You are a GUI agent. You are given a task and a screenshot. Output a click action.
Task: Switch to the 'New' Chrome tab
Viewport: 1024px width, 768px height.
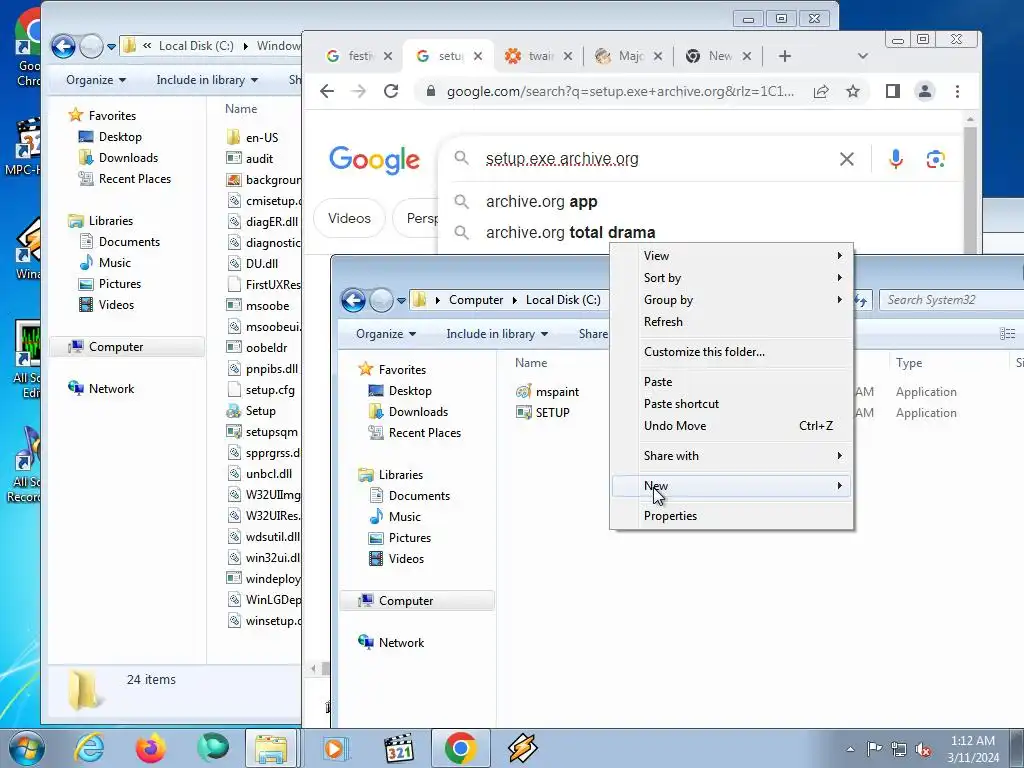point(717,56)
